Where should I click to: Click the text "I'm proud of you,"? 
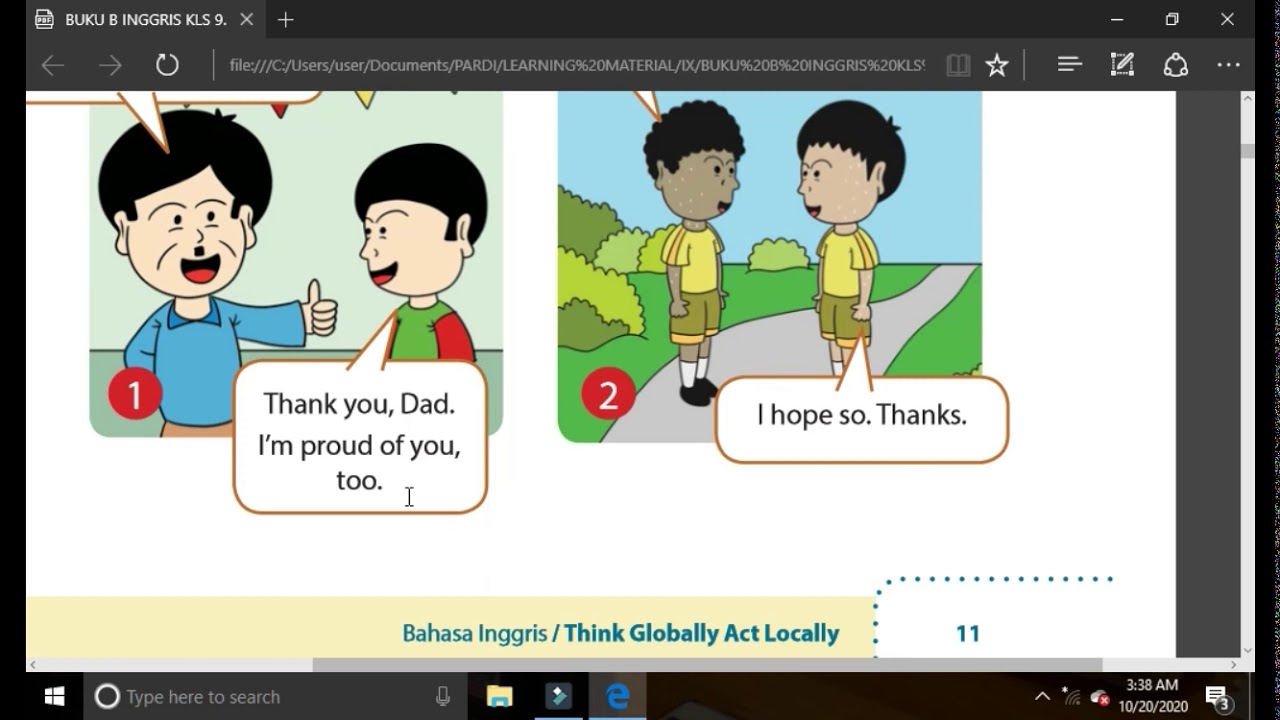(x=359, y=445)
